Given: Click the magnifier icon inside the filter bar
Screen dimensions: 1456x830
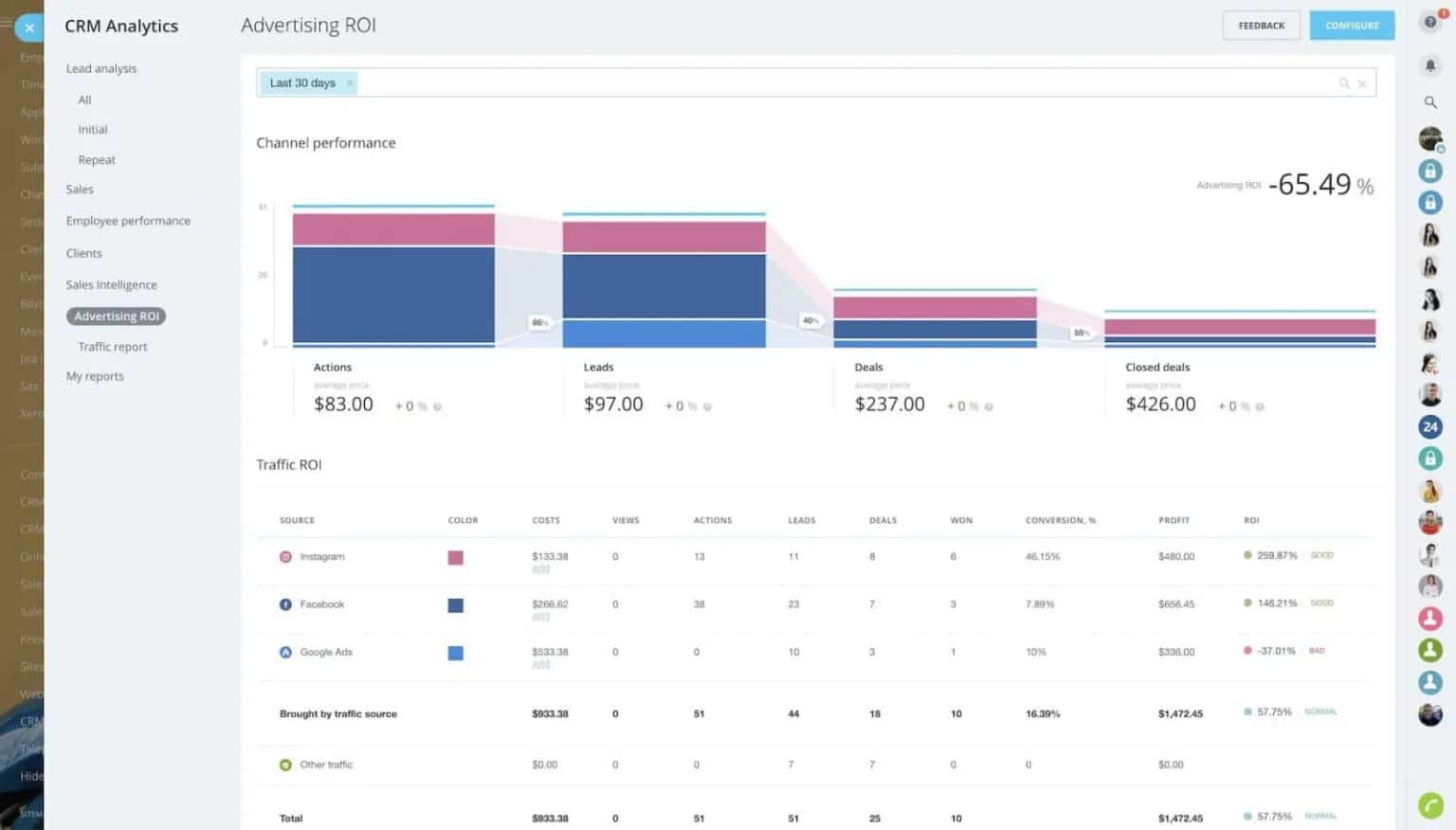Looking at the screenshot, I should pyautogui.click(x=1344, y=82).
